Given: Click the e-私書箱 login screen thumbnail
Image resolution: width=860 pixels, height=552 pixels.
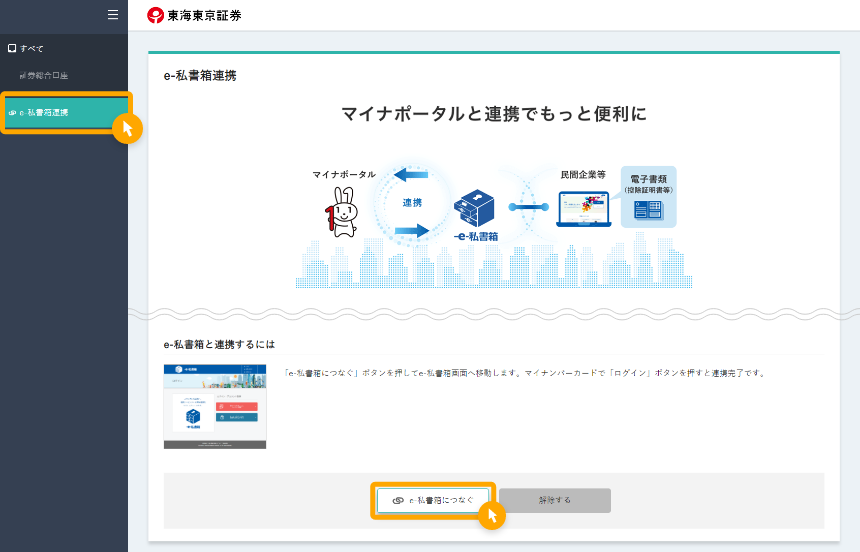Looking at the screenshot, I should (x=215, y=407).
